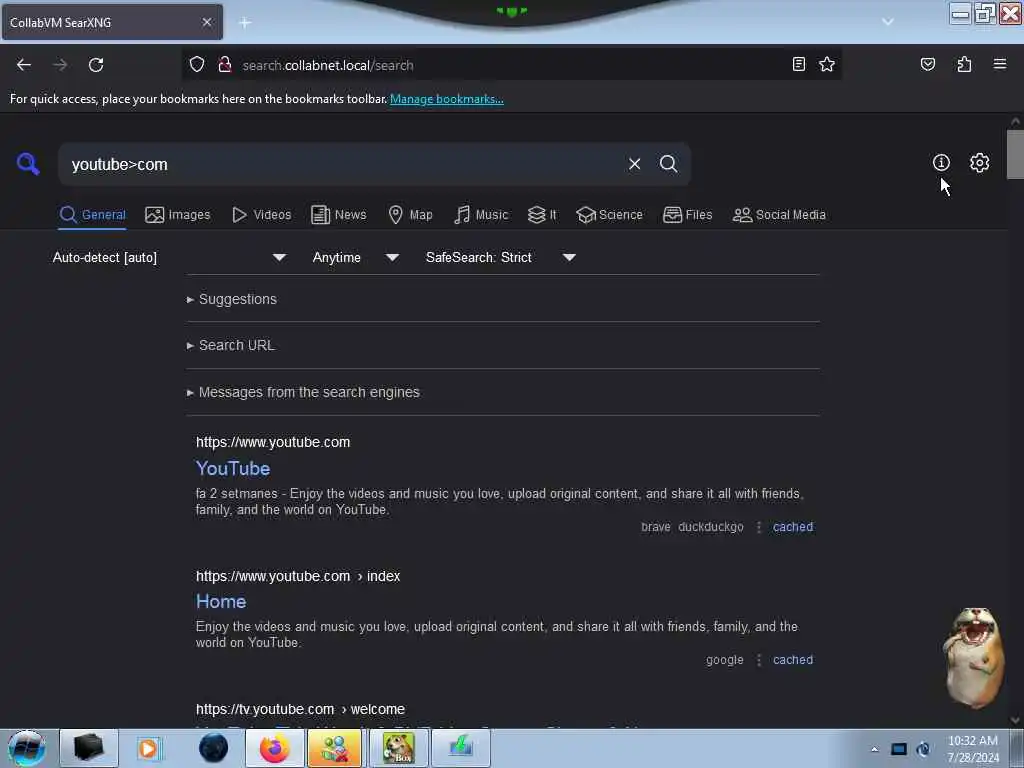Screen dimensions: 1024x768
Task: Open the Windows Start orb
Action: [x=27, y=748]
